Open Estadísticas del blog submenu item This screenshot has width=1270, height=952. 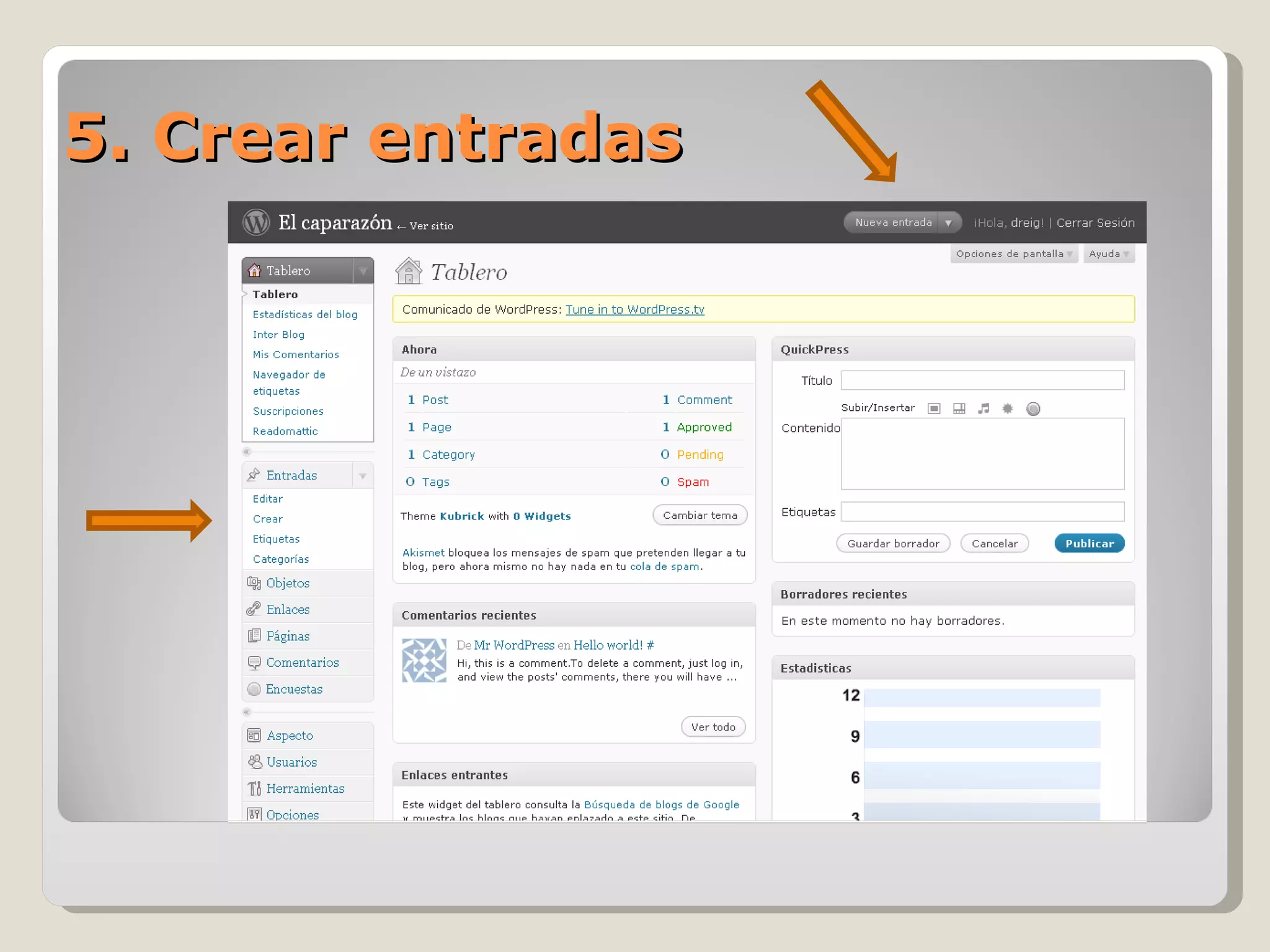(x=305, y=314)
